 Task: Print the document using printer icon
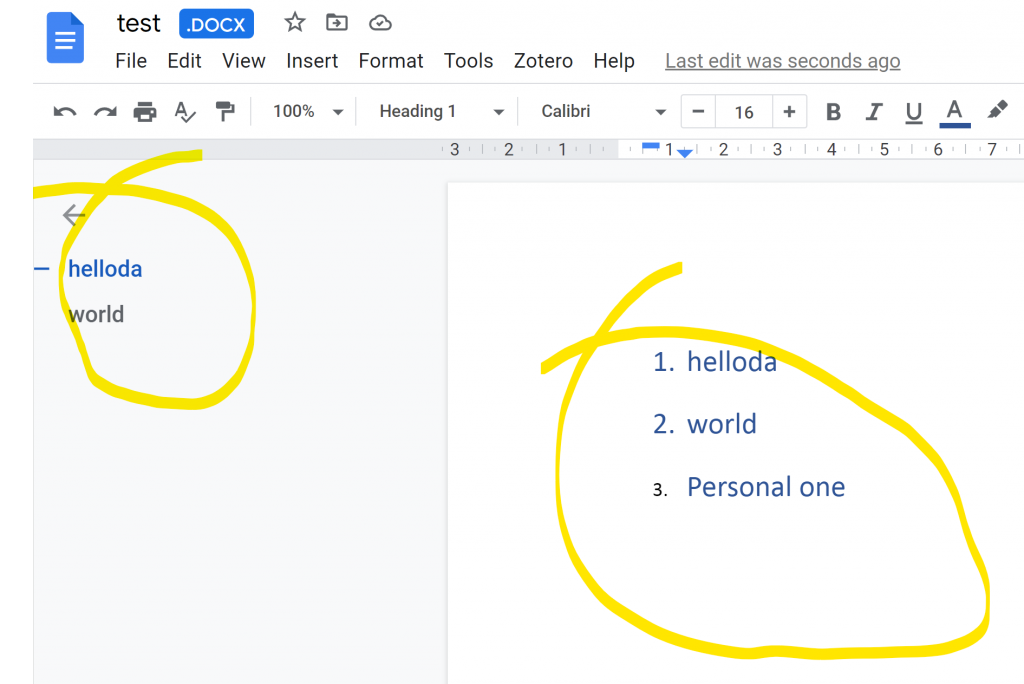point(145,112)
